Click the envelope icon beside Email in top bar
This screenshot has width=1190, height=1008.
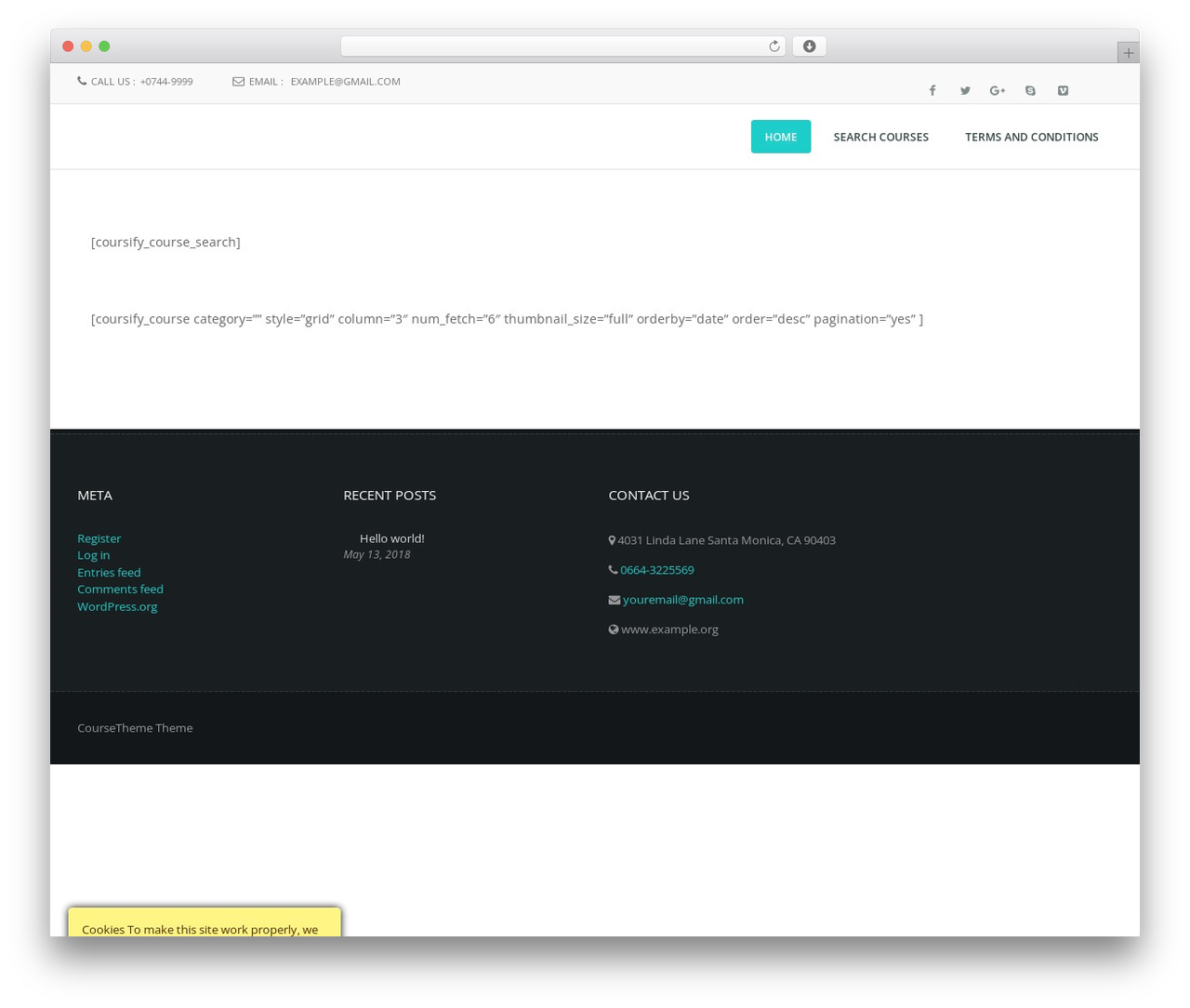point(238,81)
